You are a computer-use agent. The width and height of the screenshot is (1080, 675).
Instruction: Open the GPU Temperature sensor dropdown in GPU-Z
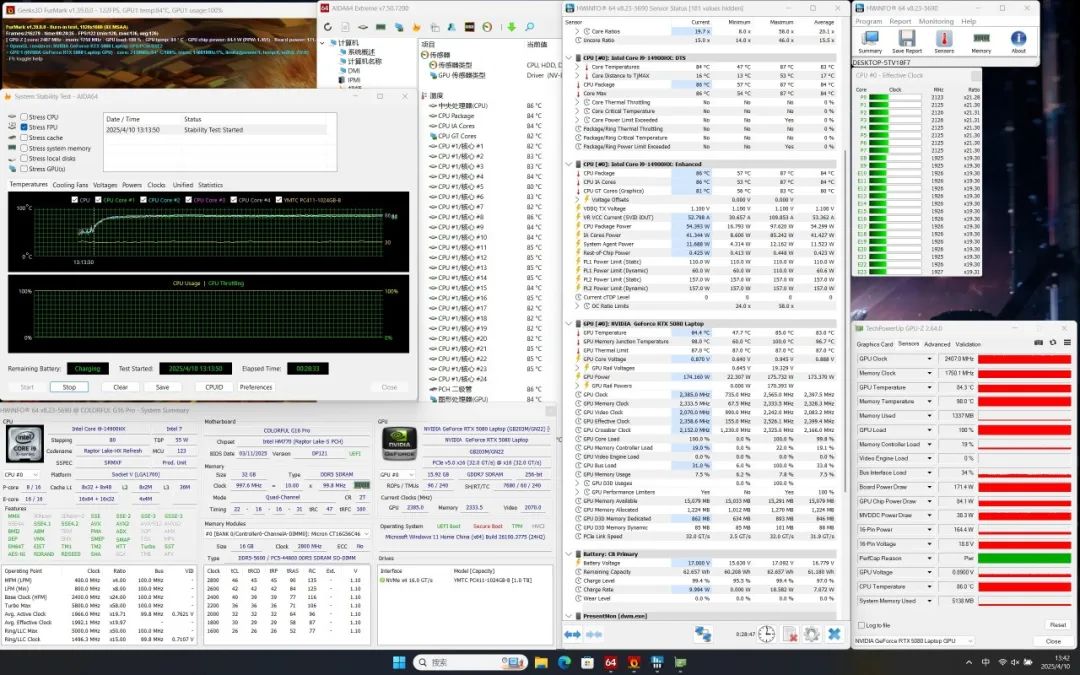[928, 387]
